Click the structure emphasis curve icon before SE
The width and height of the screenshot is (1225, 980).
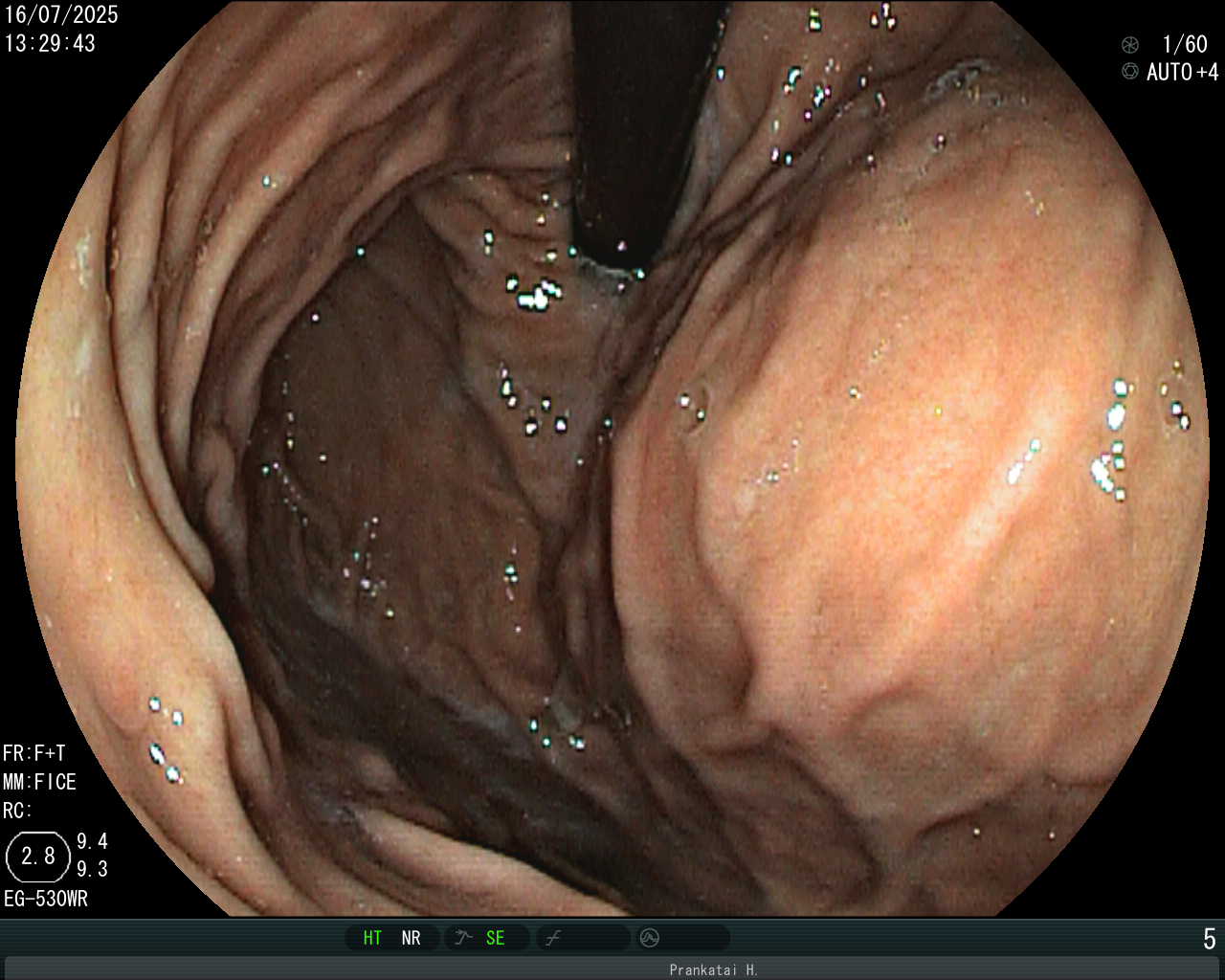point(464,938)
